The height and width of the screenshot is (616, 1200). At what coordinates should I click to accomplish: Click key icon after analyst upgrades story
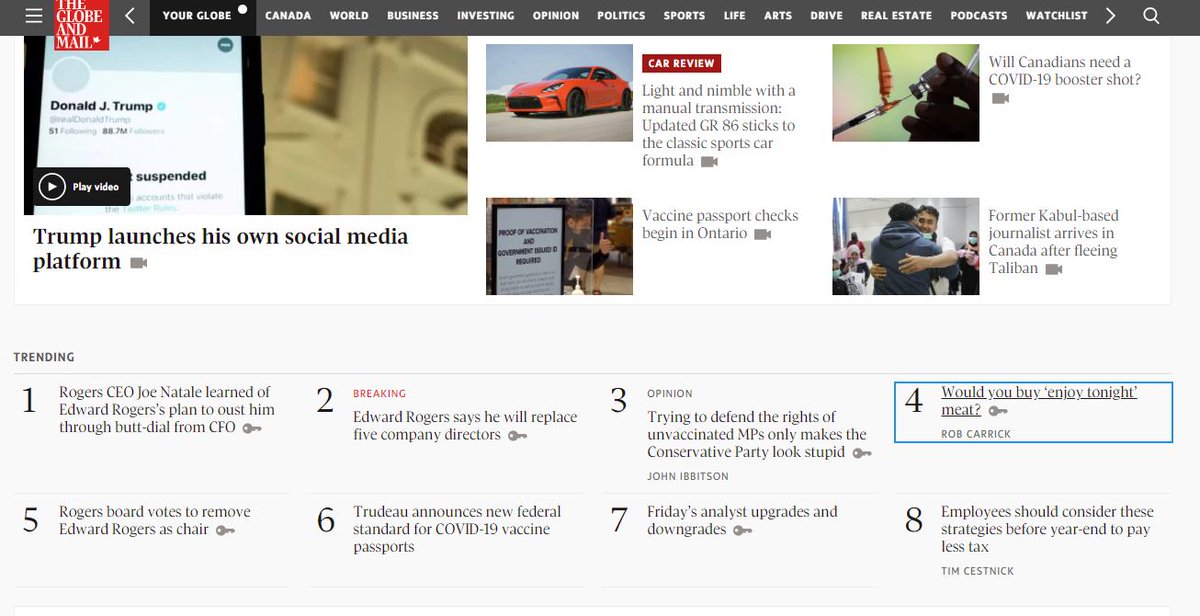(x=742, y=530)
